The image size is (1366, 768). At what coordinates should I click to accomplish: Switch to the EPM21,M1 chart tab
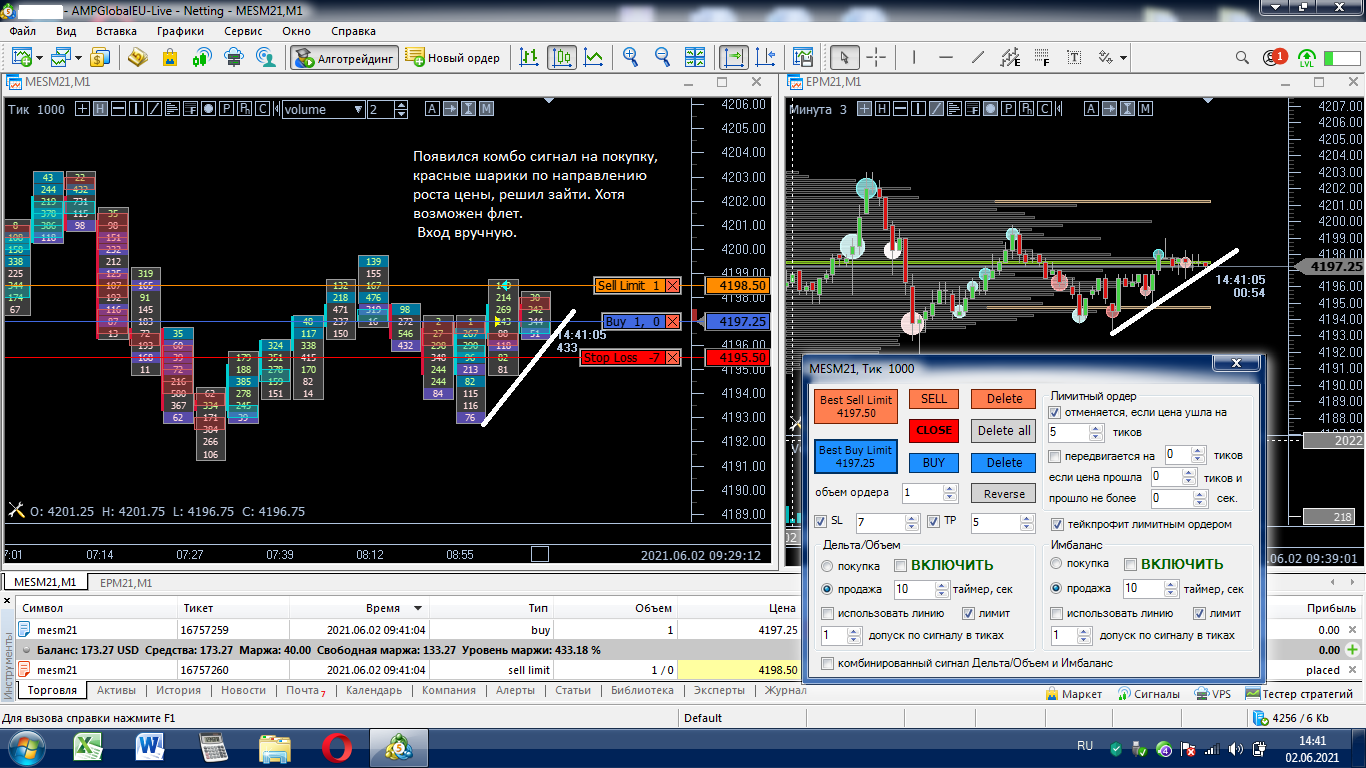126,582
